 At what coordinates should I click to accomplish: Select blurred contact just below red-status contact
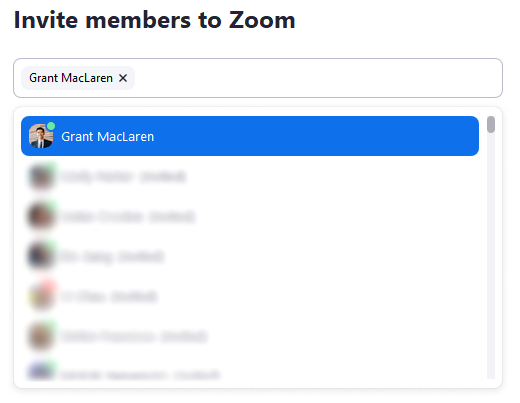250,336
